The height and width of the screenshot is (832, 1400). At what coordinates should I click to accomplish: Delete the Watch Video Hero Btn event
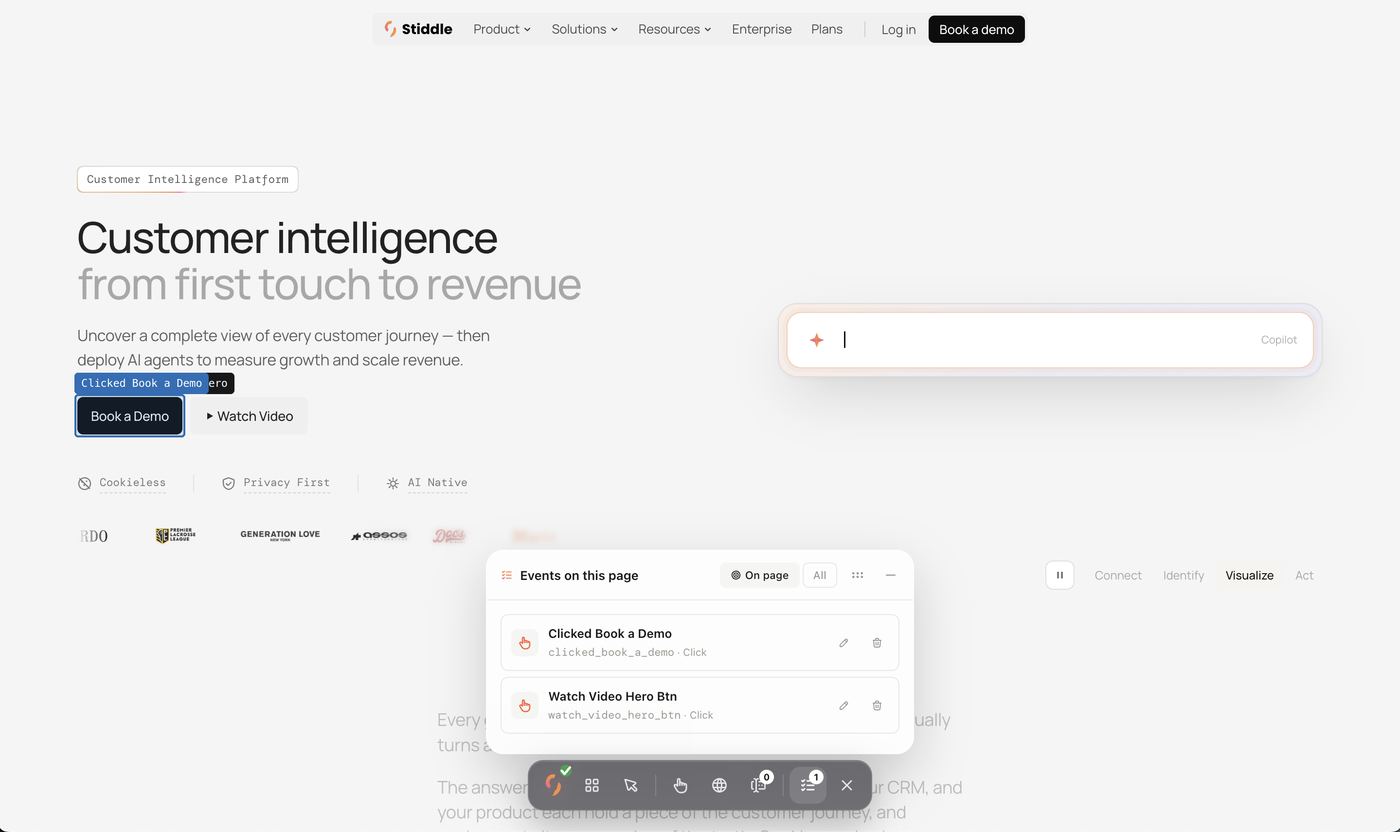tap(877, 705)
